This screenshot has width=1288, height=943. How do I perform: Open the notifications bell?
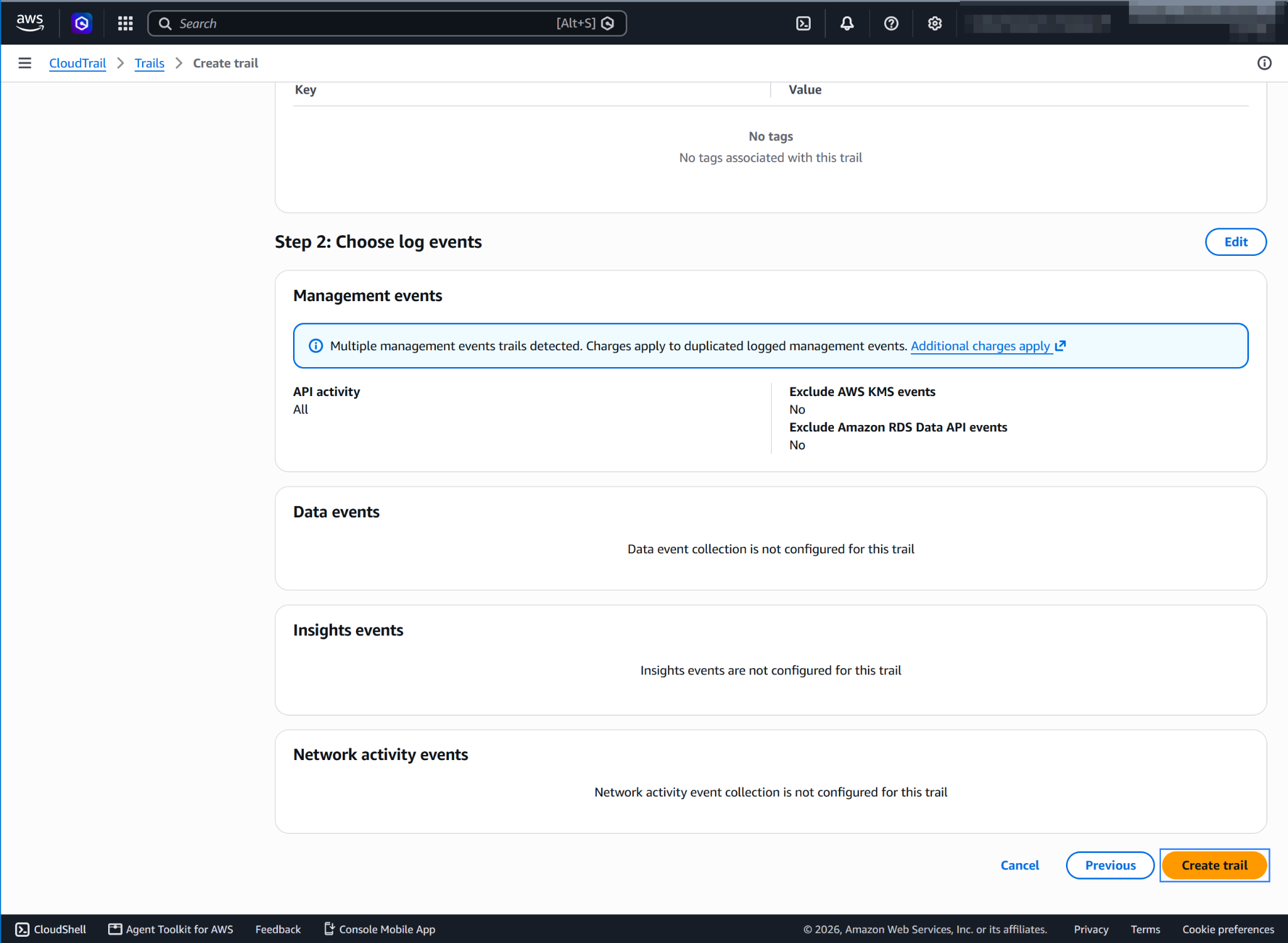pos(847,23)
